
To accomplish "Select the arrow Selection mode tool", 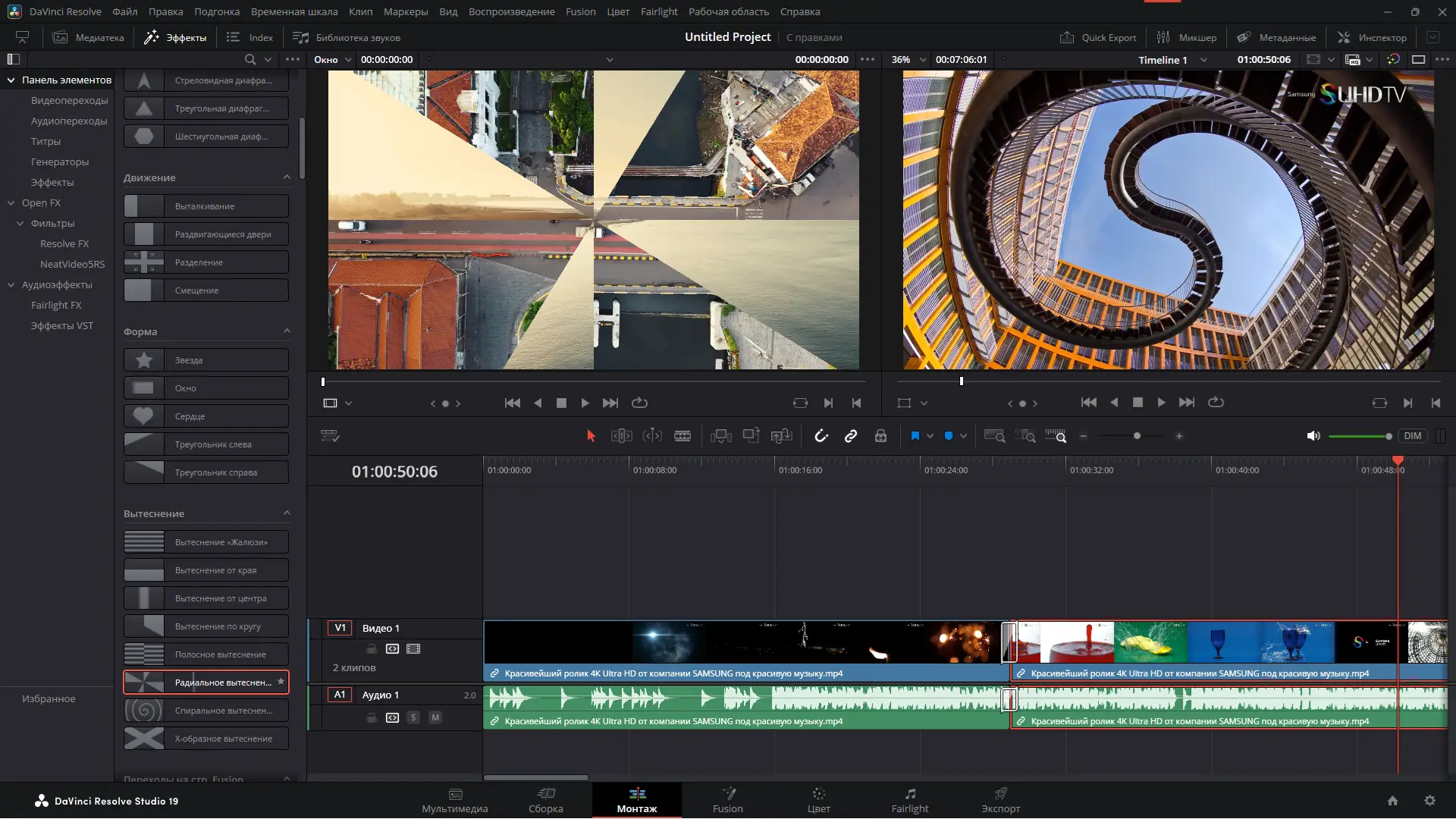I will click(x=591, y=436).
